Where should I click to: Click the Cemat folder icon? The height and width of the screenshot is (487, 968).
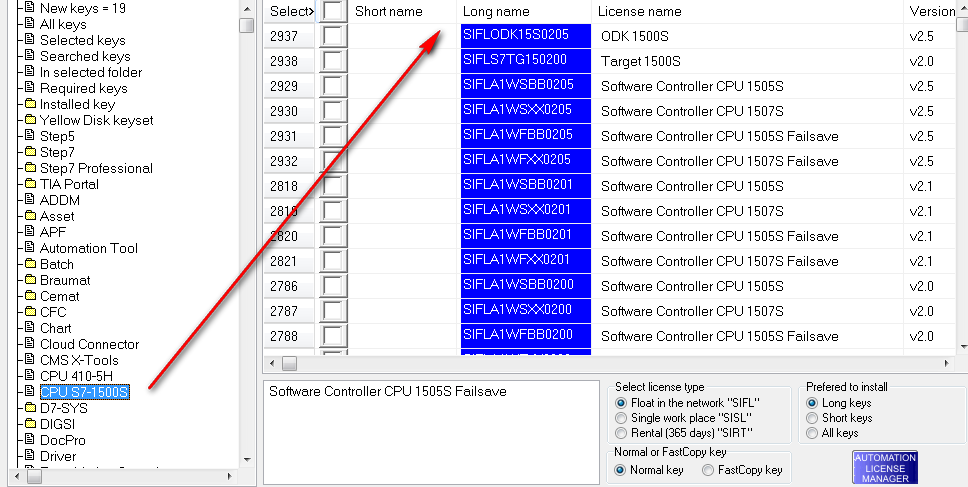tap(30, 296)
